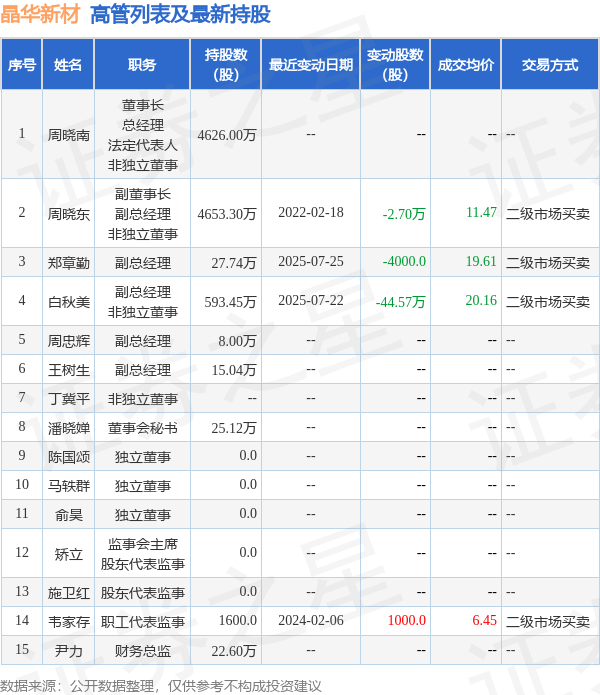Screen dimensions: 600x695
Task: Click the 持股数(股) column header
Action: pyautogui.click(x=226, y=65)
